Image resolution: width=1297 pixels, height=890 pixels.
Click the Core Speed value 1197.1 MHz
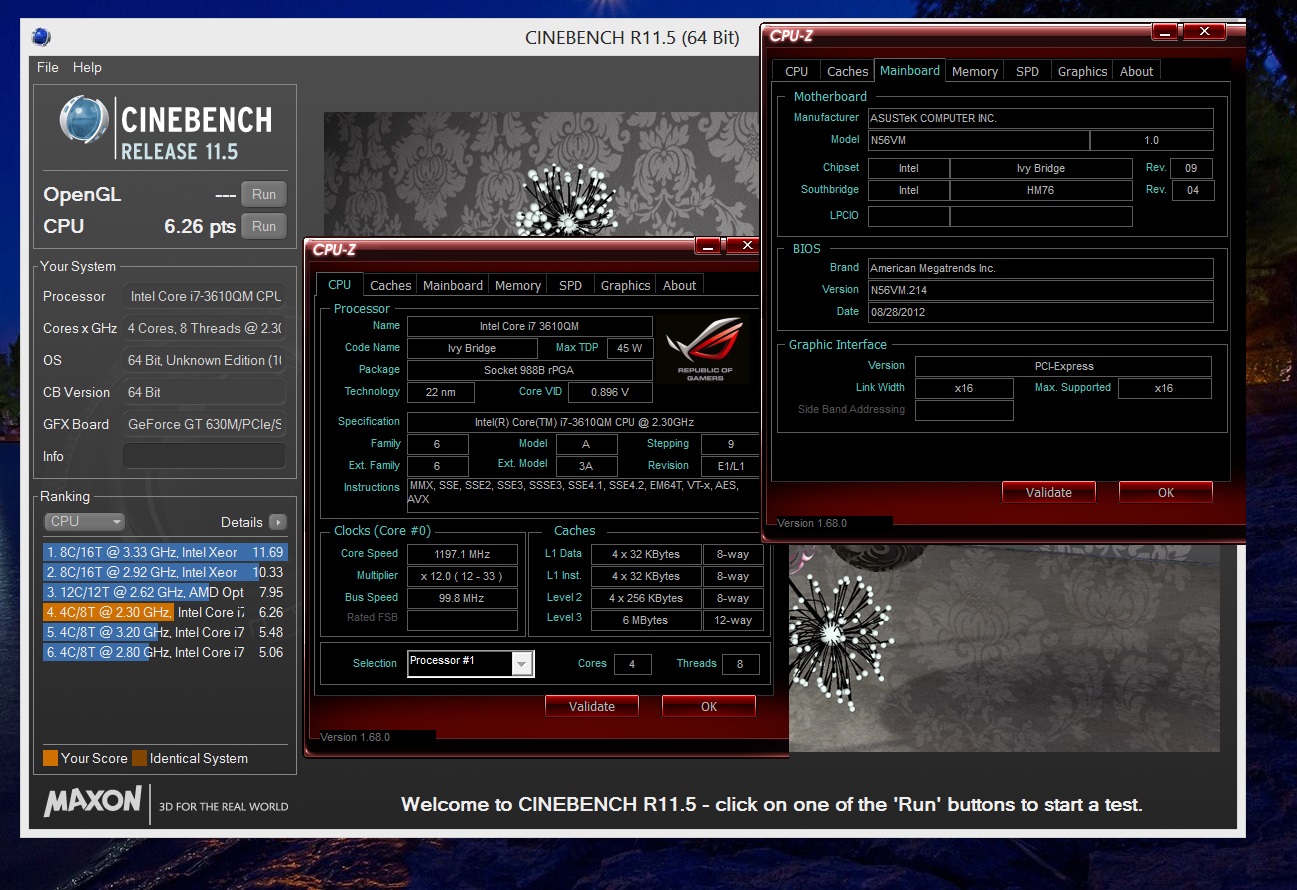[462, 554]
